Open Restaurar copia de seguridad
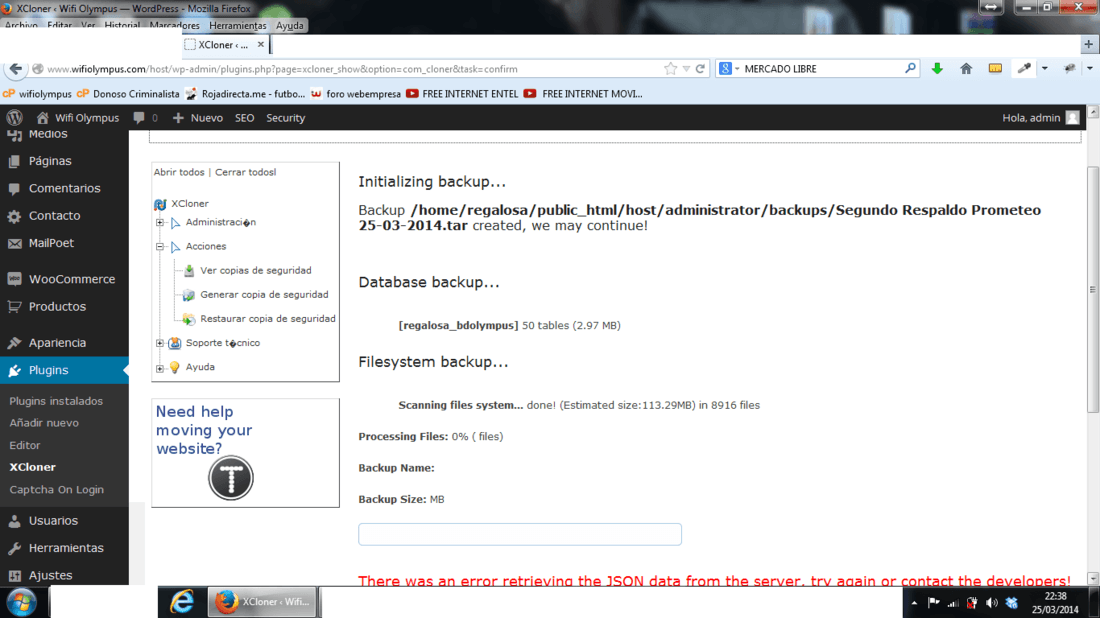The image size is (1100, 618). point(268,319)
